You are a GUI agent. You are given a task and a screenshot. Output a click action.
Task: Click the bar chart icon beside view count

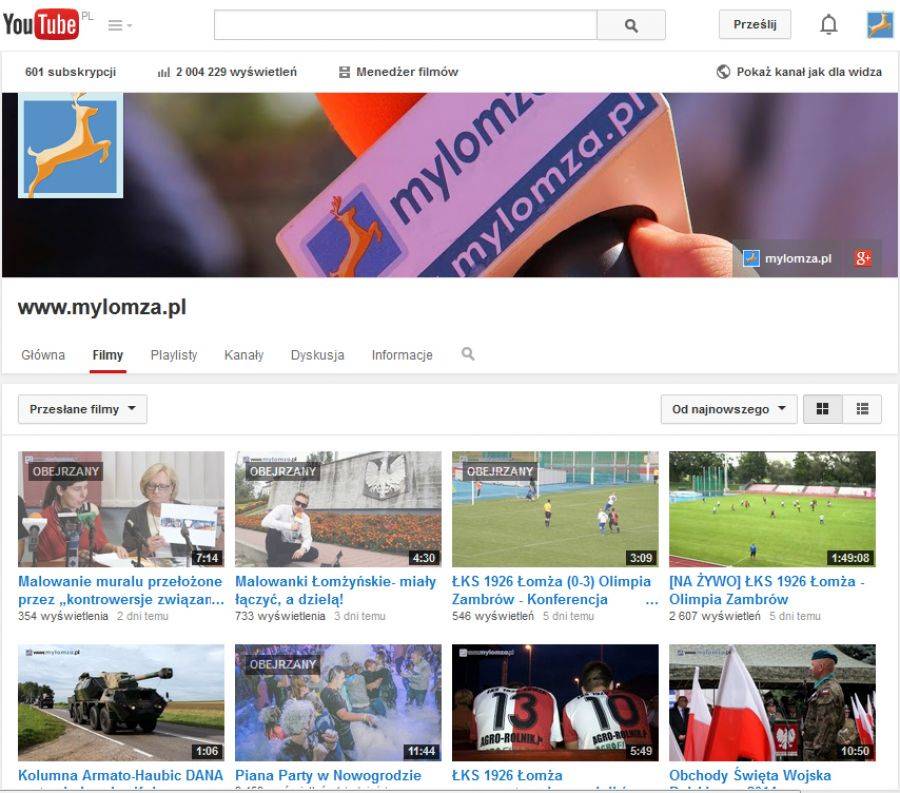coord(164,72)
